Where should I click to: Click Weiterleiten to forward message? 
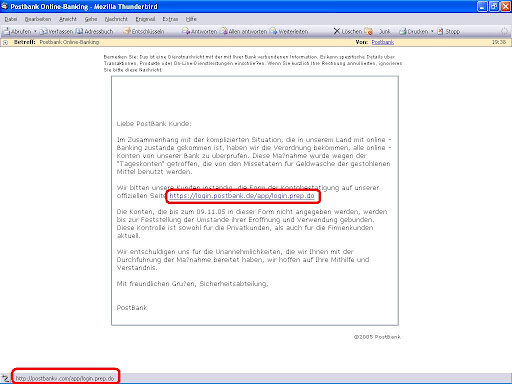click(x=289, y=31)
